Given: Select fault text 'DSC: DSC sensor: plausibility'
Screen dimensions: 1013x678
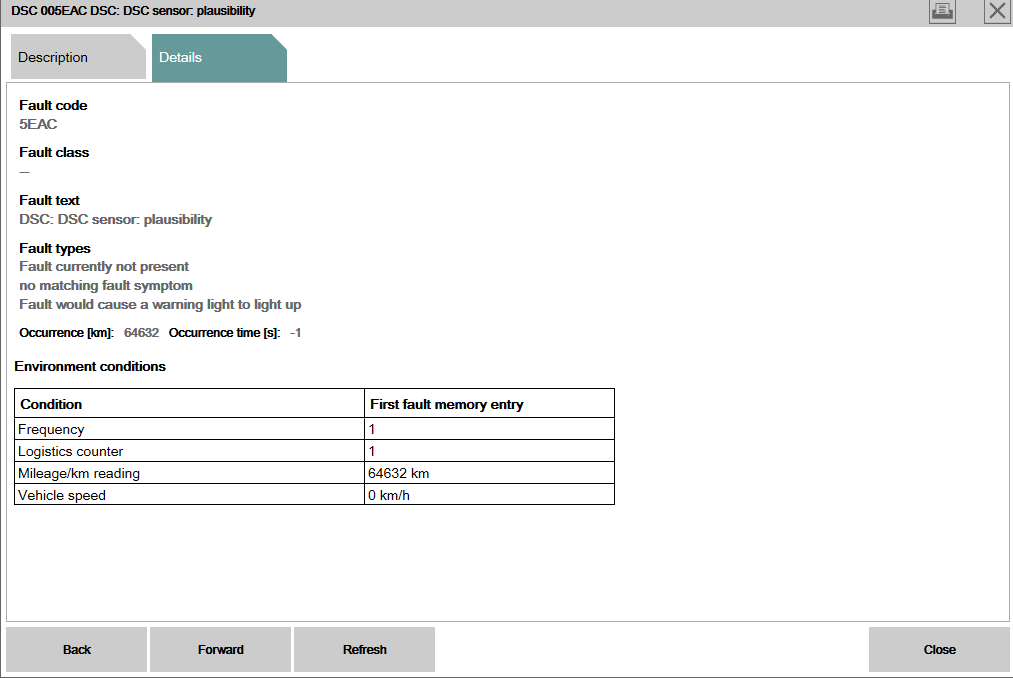Looking at the screenshot, I should coord(116,220).
